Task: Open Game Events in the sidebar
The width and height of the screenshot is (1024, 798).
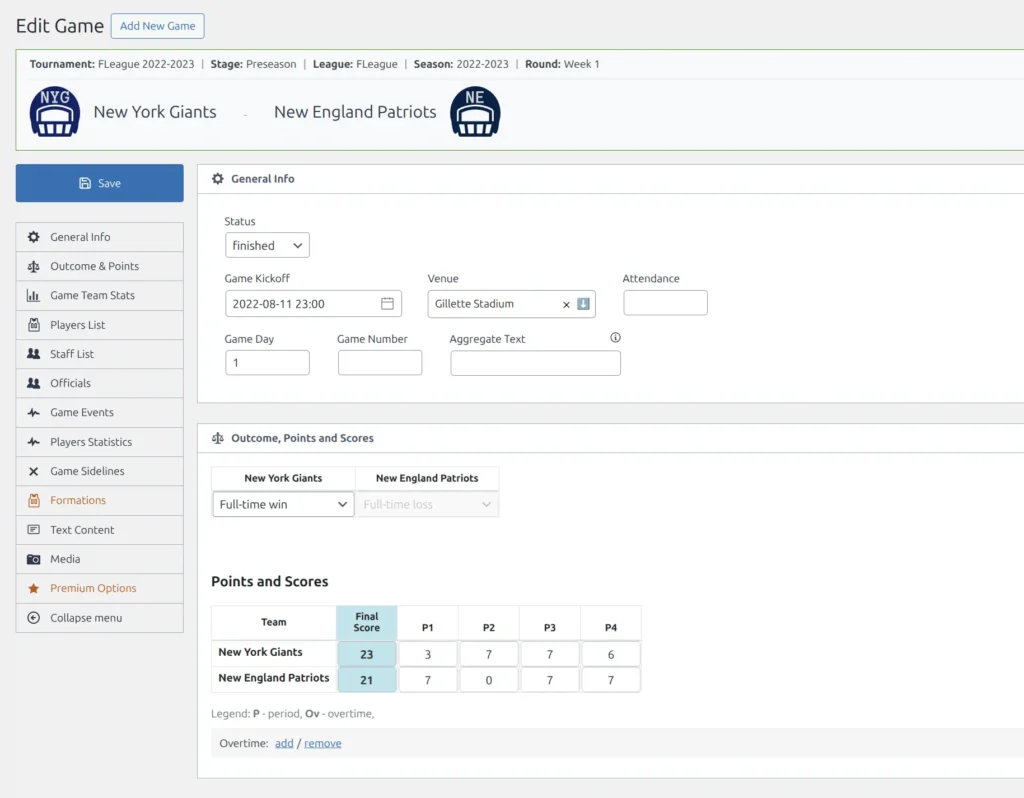Action: 99,413
